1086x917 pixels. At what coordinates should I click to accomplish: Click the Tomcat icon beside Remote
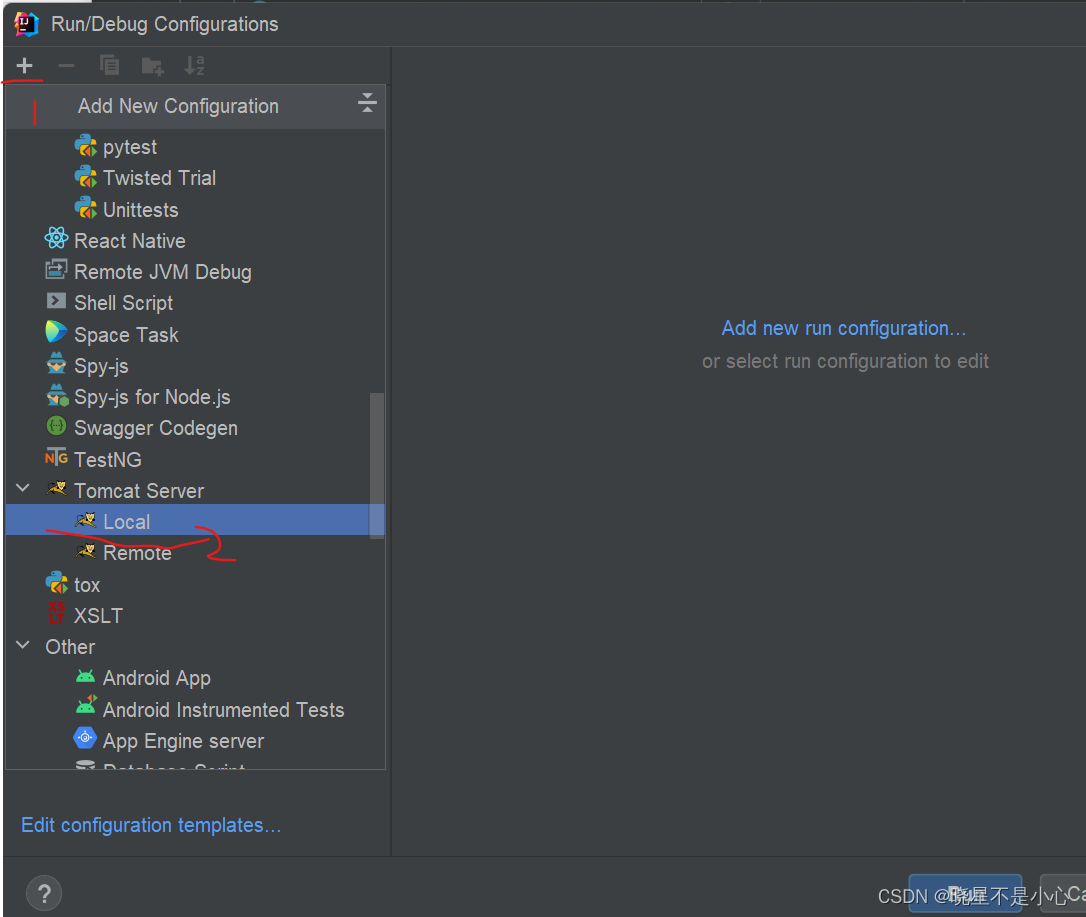85,551
